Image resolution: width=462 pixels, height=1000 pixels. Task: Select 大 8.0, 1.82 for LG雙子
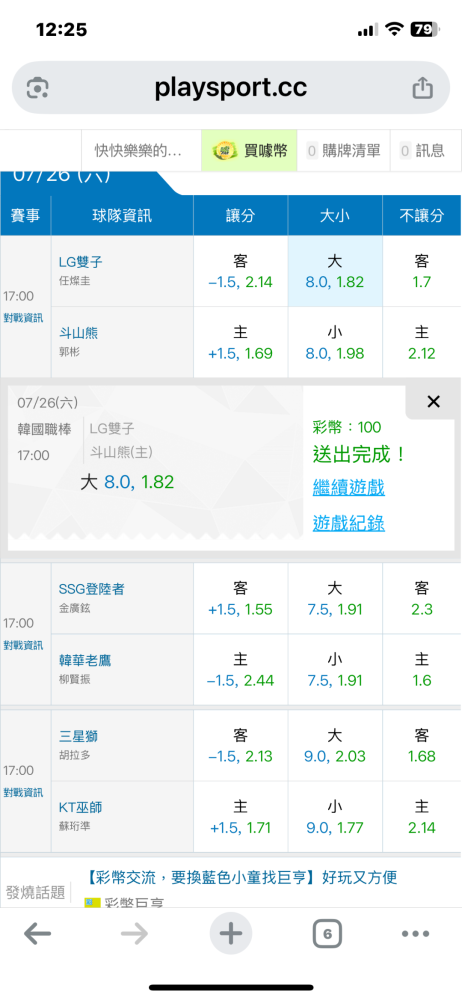(x=335, y=272)
